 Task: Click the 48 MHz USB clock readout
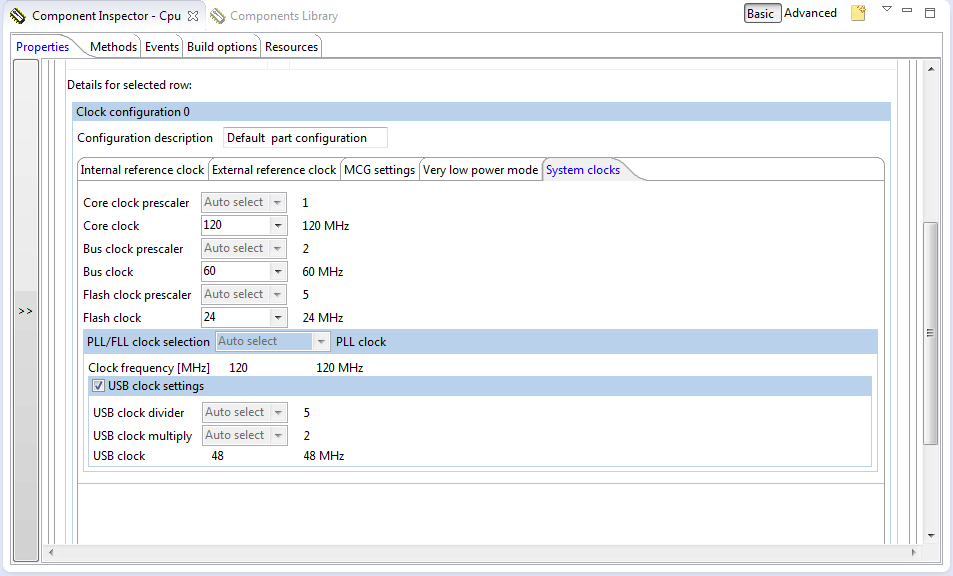pyautogui.click(x=324, y=456)
